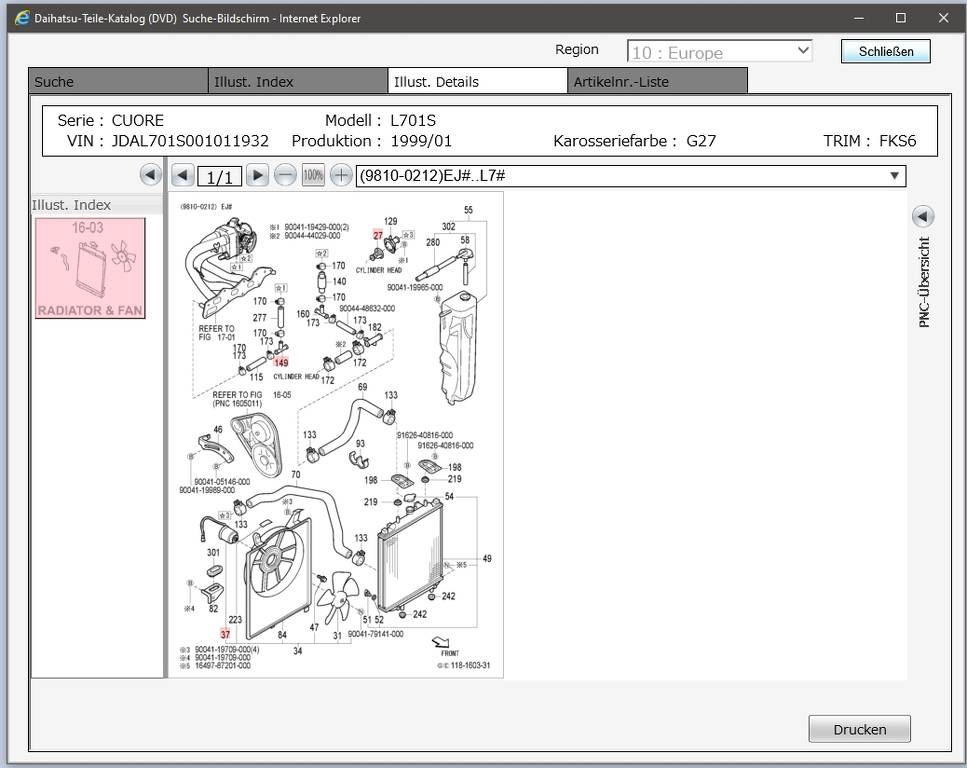The image size is (967, 768).
Task: Expand the PNC-Übersicht panel arrow
Action: (x=923, y=216)
